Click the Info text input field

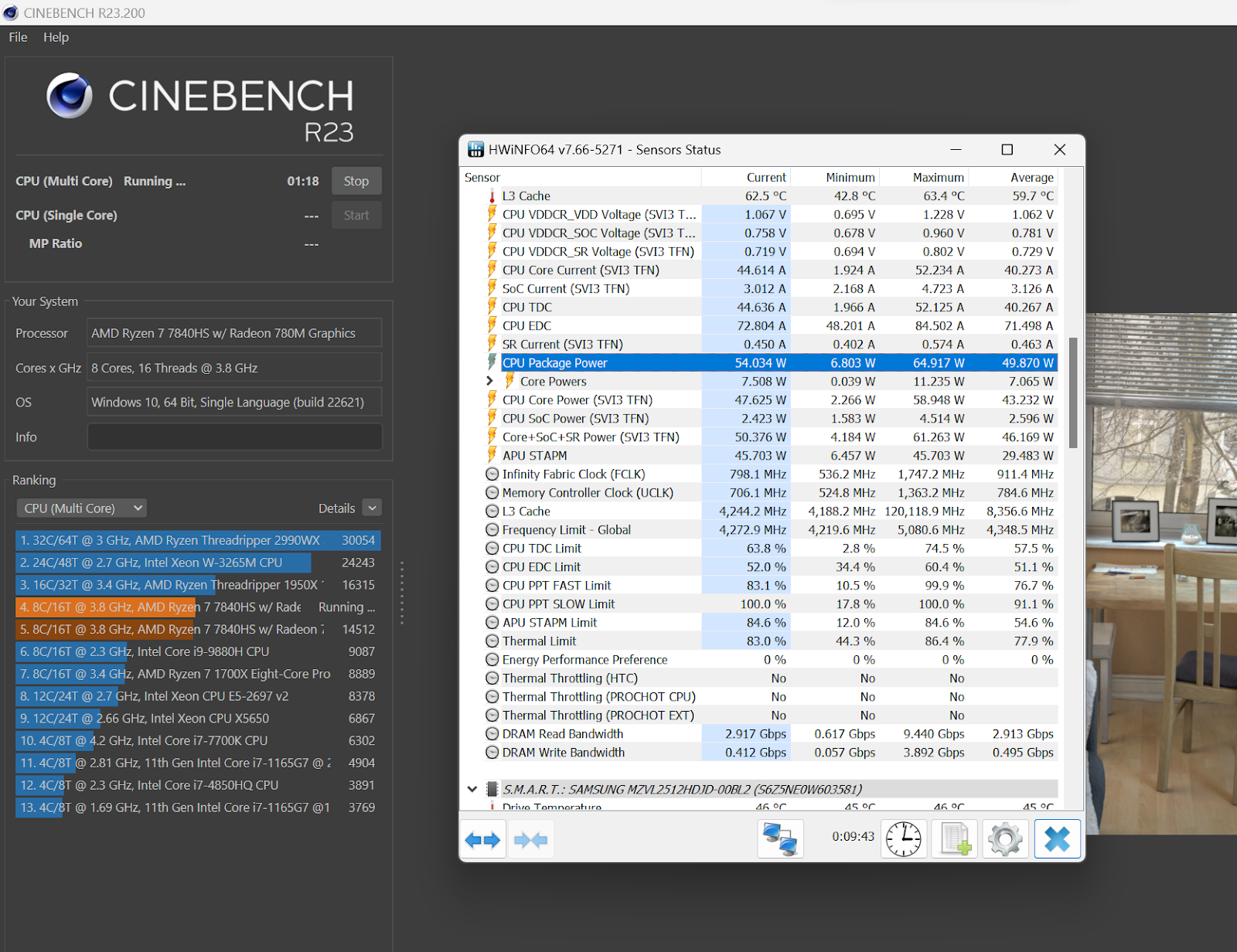234,437
